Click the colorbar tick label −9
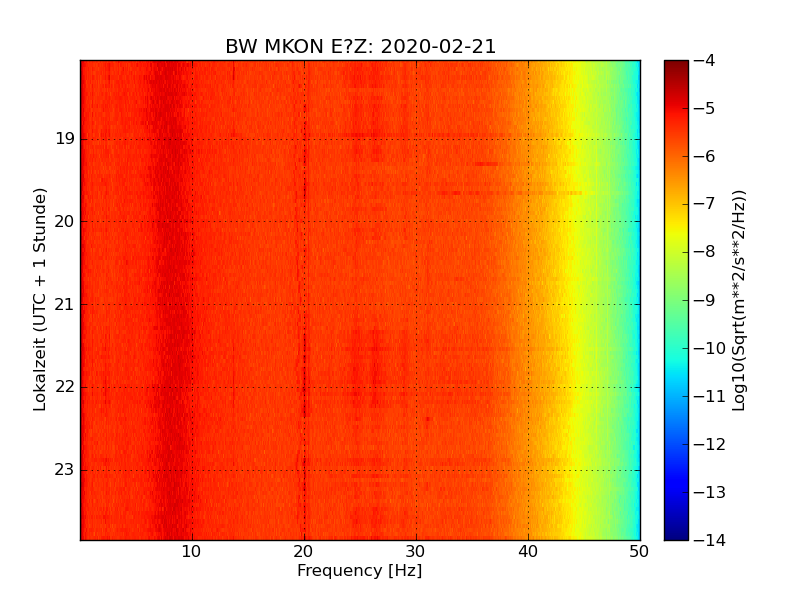Image resolution: width=800 pixels, height=600 pixels. coord(705,300)
